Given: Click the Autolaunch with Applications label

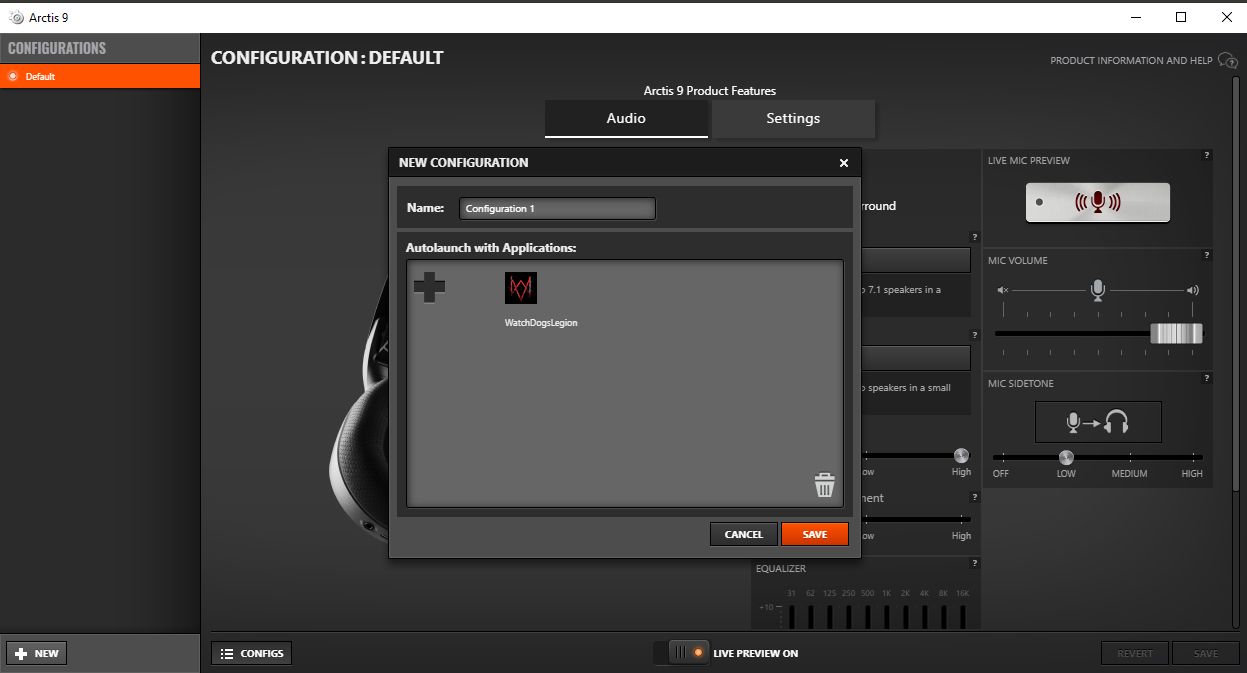Looking at the screenshot, I should point(491,247).
